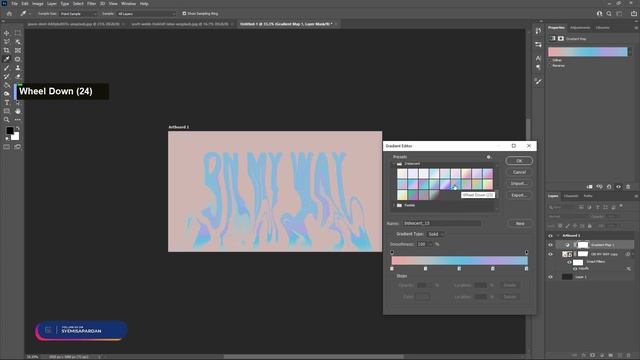Toggle Quick Mask mode icon
Image resolution: width=640 pixels, height=360 pixels.
click(7, 147)
